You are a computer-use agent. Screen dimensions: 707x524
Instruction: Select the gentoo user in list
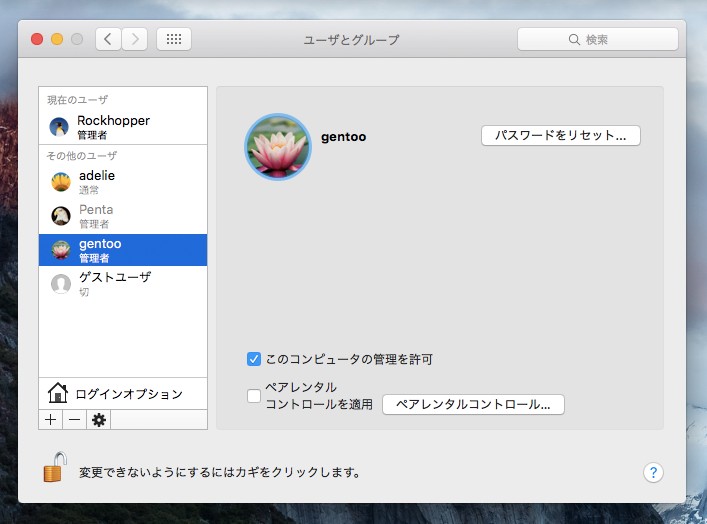coord(123,250)
